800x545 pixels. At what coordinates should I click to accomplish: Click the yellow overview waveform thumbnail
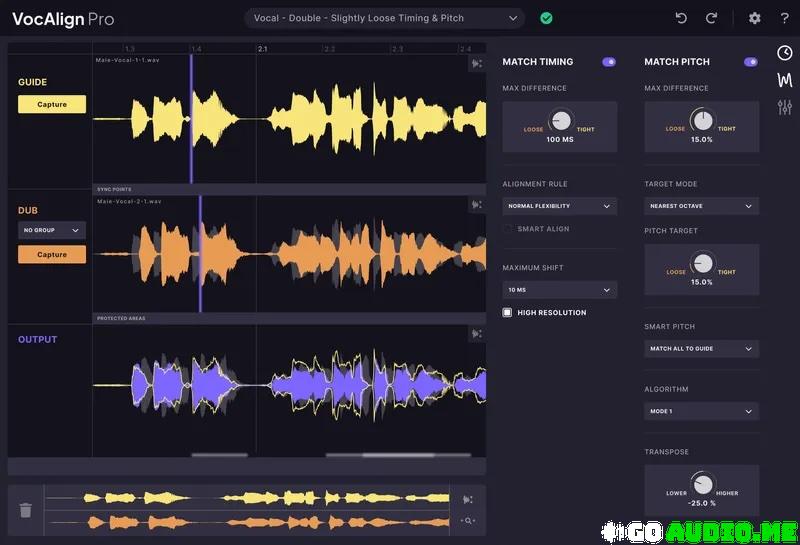[x=247, y=498]
